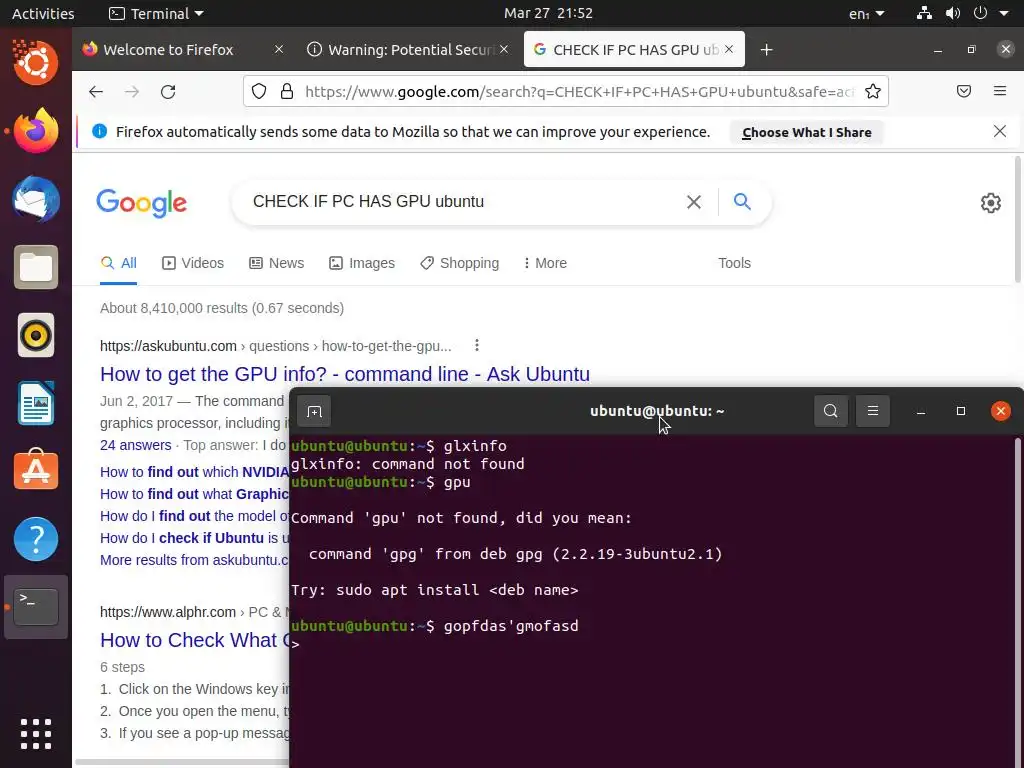Switch to Warning: Potential Security tab
Viewport: 1024px width, 768px height.
(x=410, y=50)
